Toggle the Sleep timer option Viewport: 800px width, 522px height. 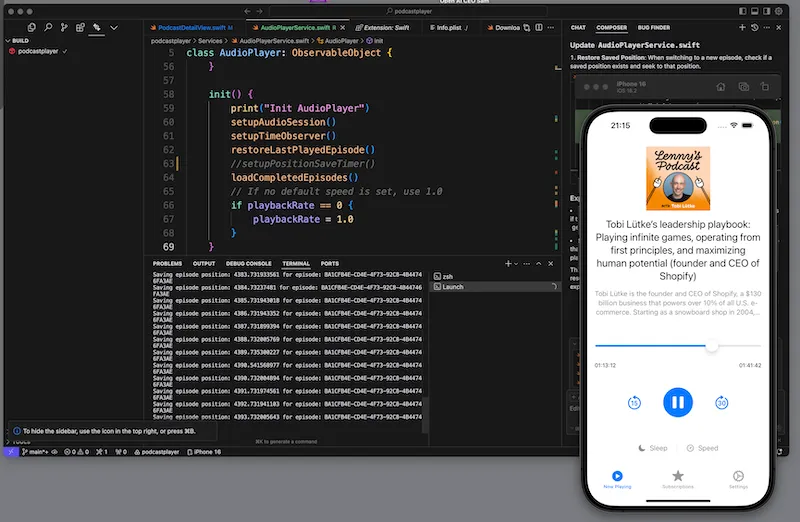tap(653, 448)
